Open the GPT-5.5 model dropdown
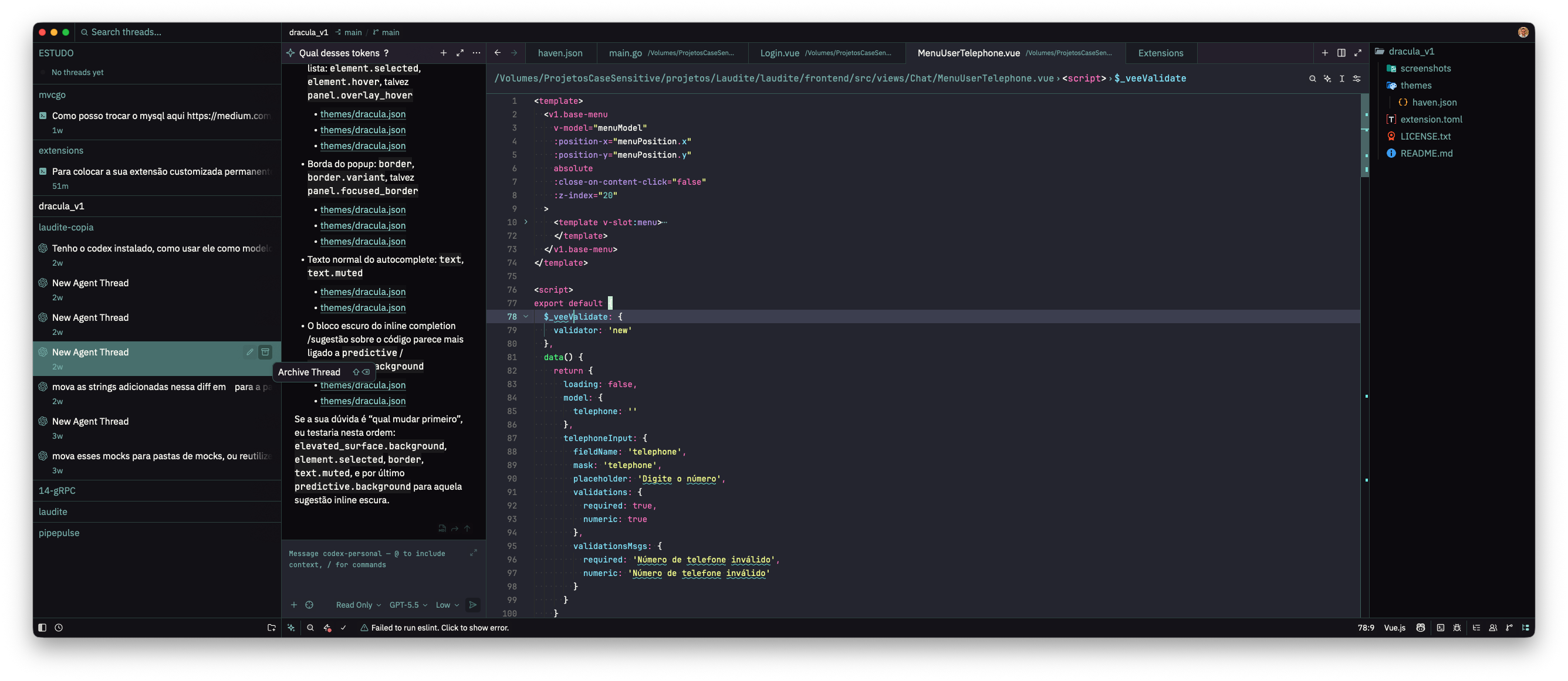 [408, 604]
